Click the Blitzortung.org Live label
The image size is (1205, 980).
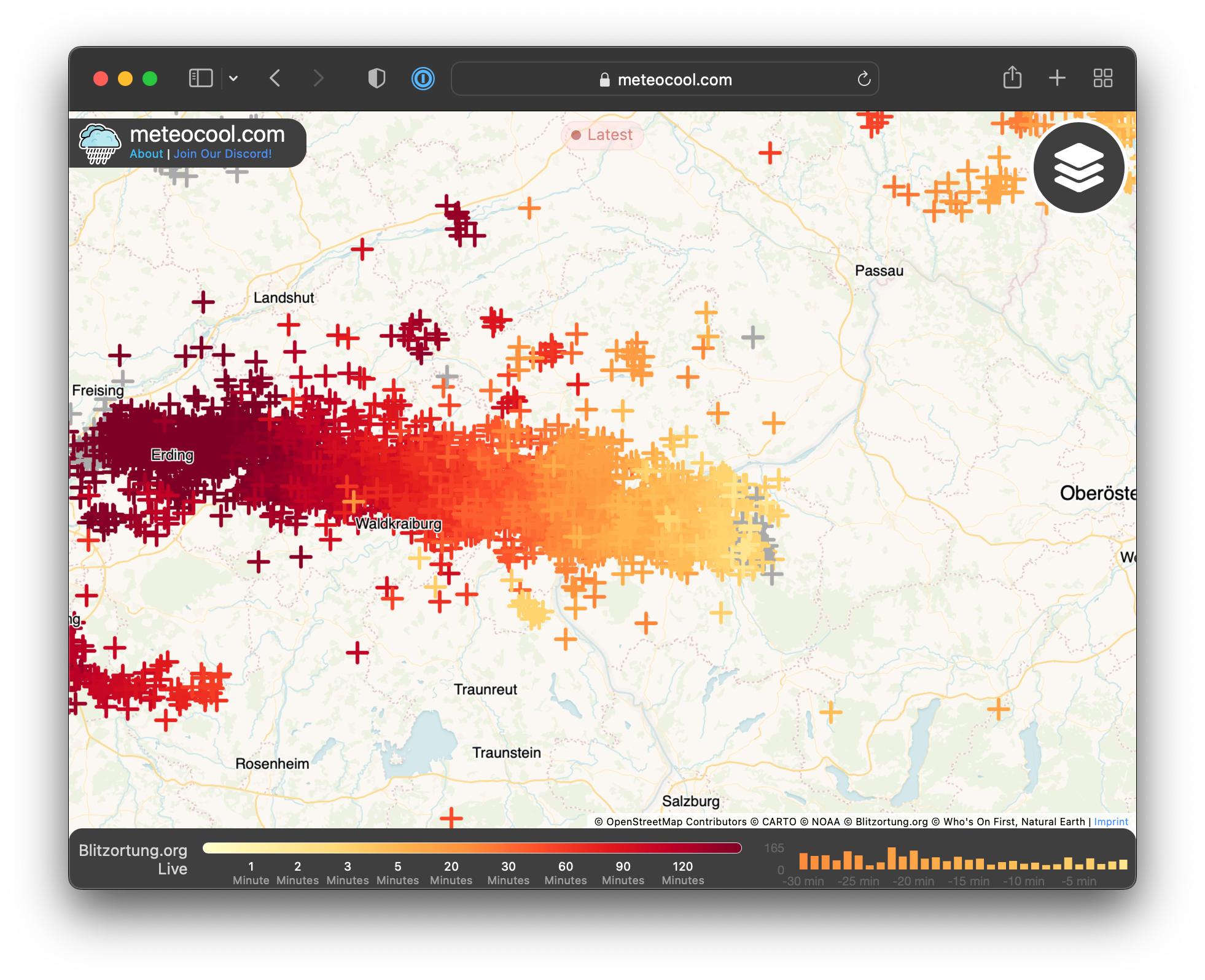(133, 859)
